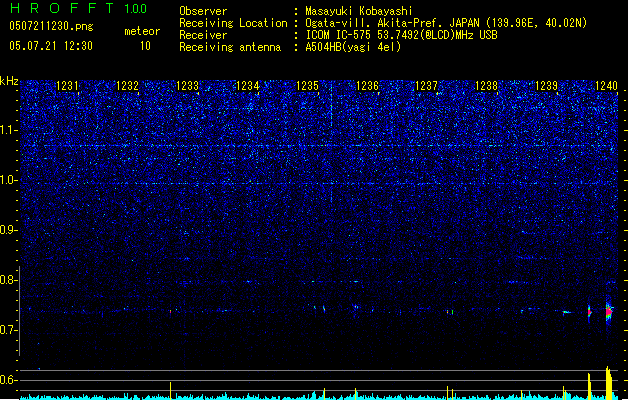
Task: Click the 1.0 kHz axis label
Action: (x=9, y=180)
